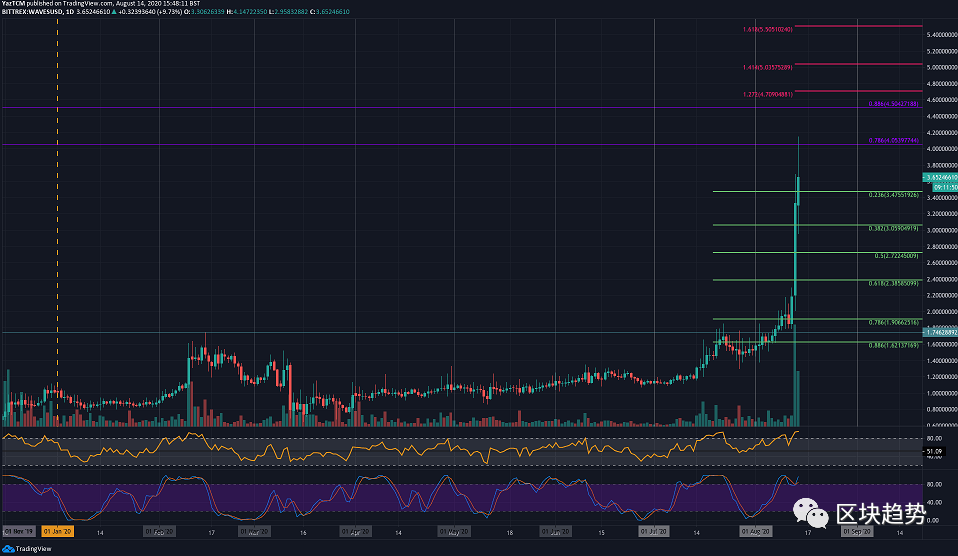
Task: Click the green 0.618 (2.38585099) retracement label
Action: [893, 283]
